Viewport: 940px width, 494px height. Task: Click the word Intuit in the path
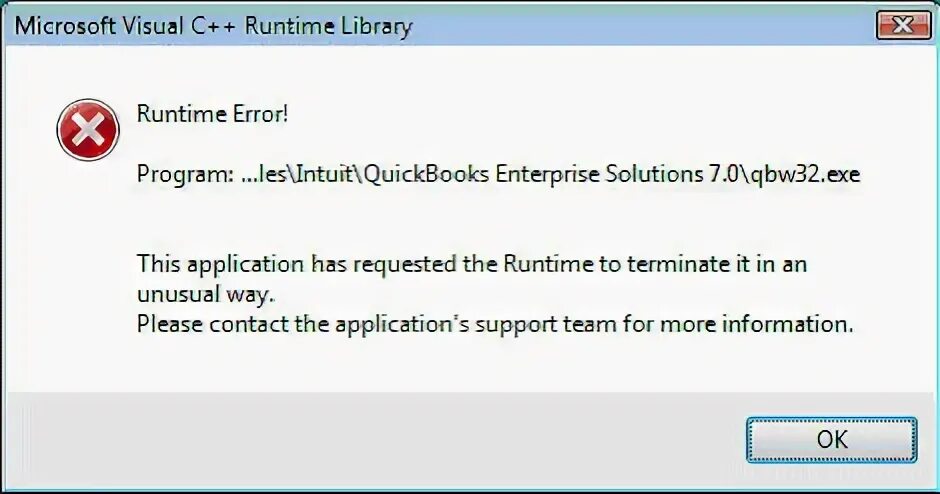324,174
